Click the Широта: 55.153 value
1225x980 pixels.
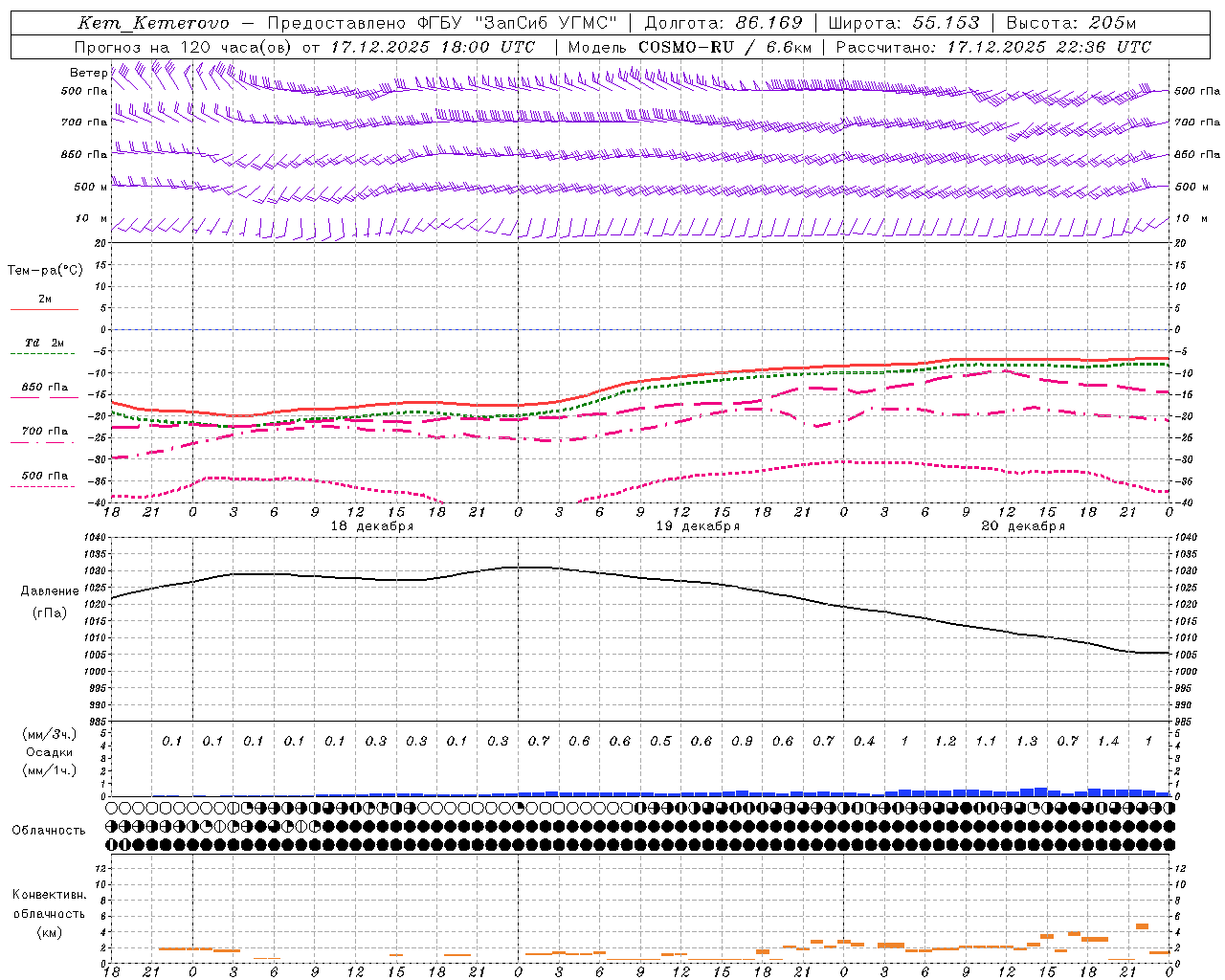(x=903, y=23)
